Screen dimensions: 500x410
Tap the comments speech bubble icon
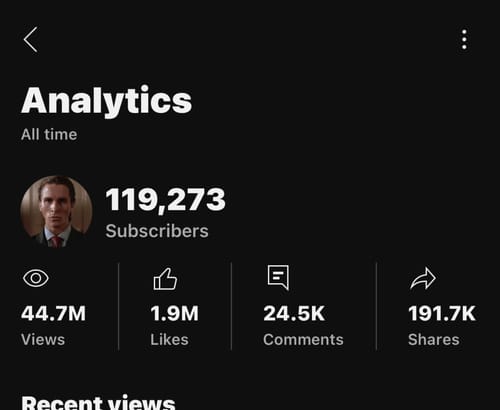(x=278, y=277)
